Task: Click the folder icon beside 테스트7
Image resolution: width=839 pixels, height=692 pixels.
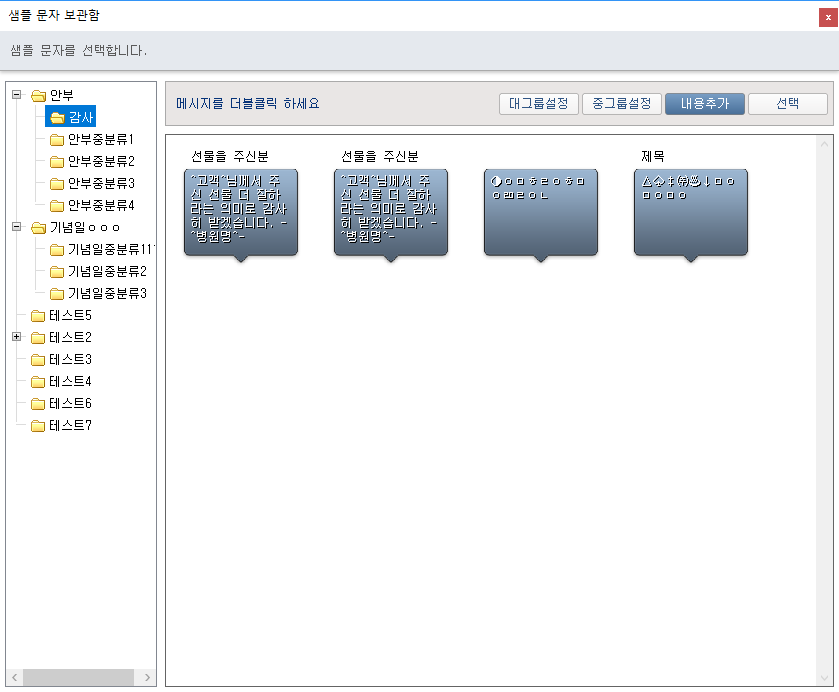Action: (39, 426)
